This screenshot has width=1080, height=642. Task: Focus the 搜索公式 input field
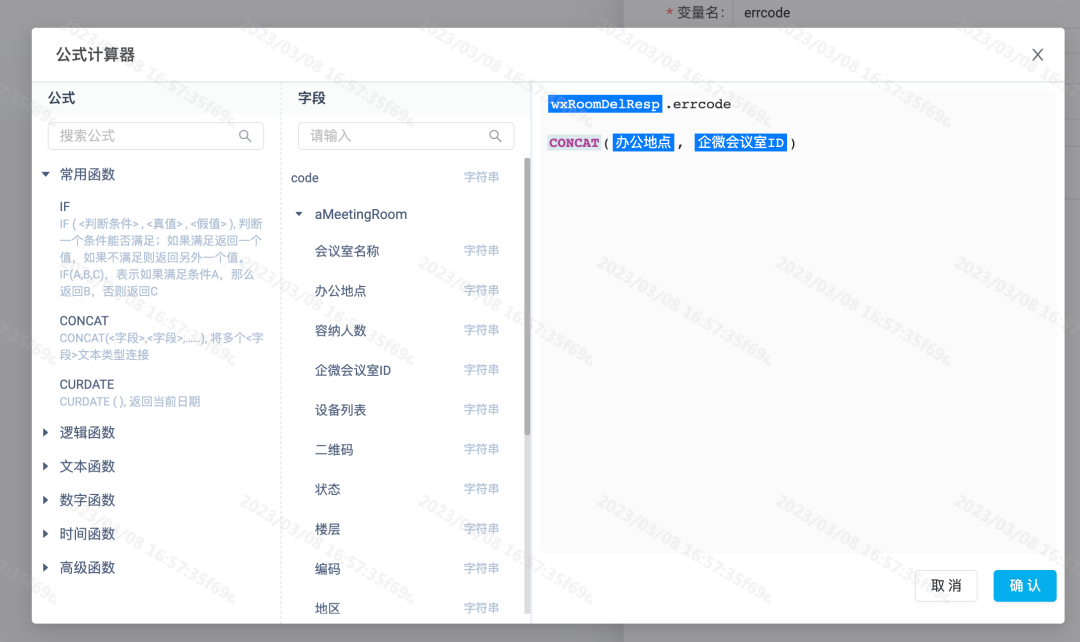[x=156, y=136]
